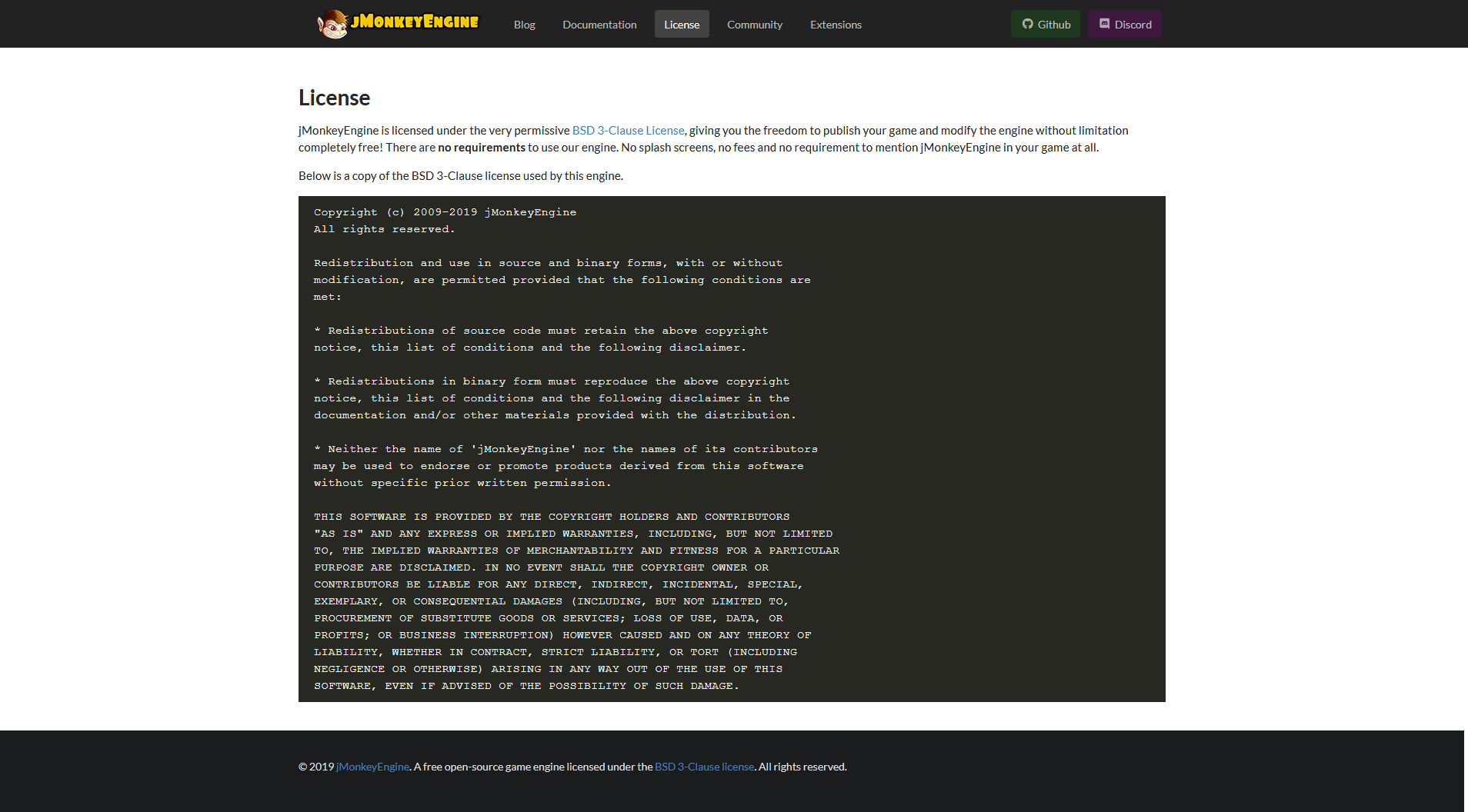
Task: Open the Community page
Action: click(755, 25)
